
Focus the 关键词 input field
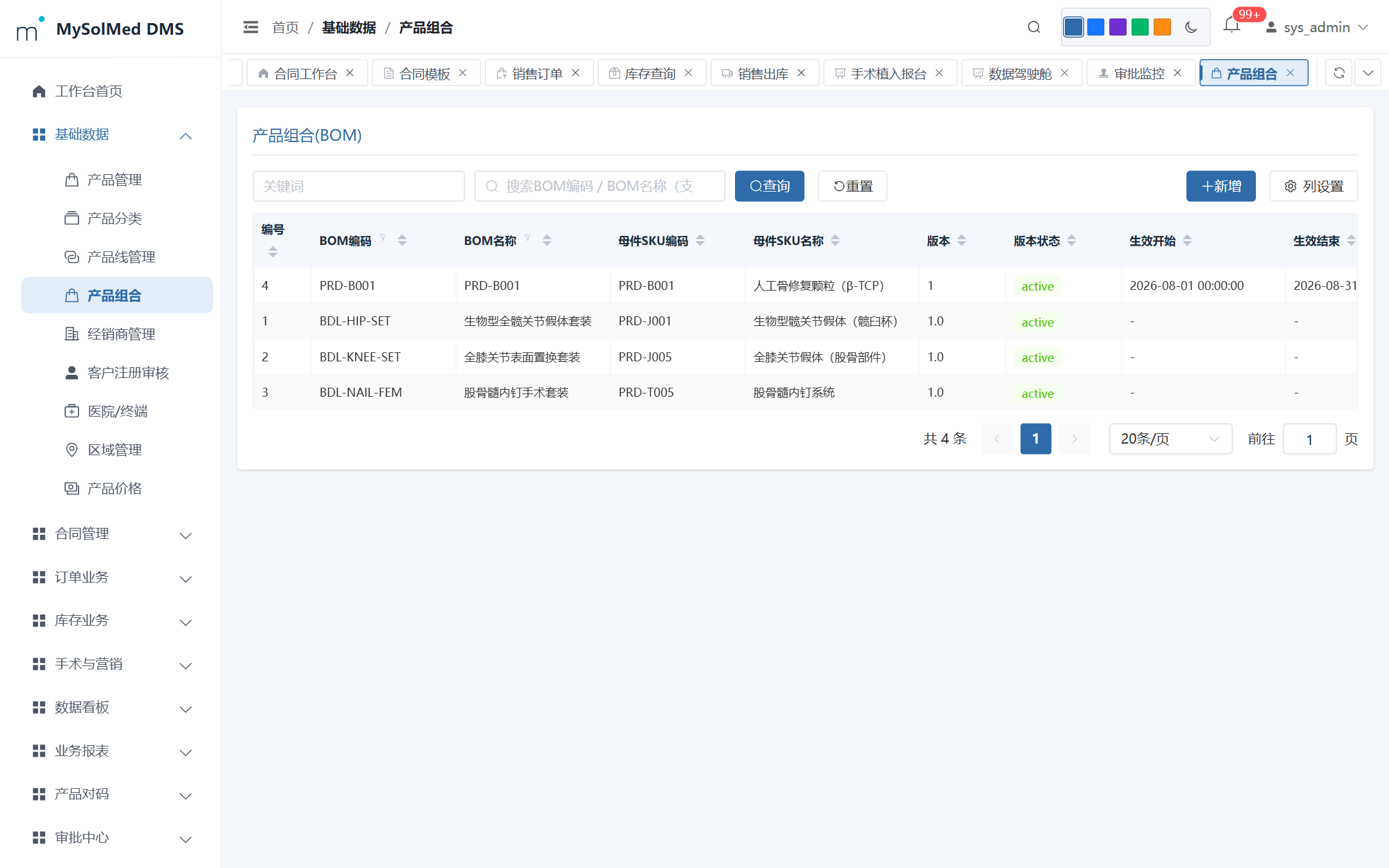359,186
